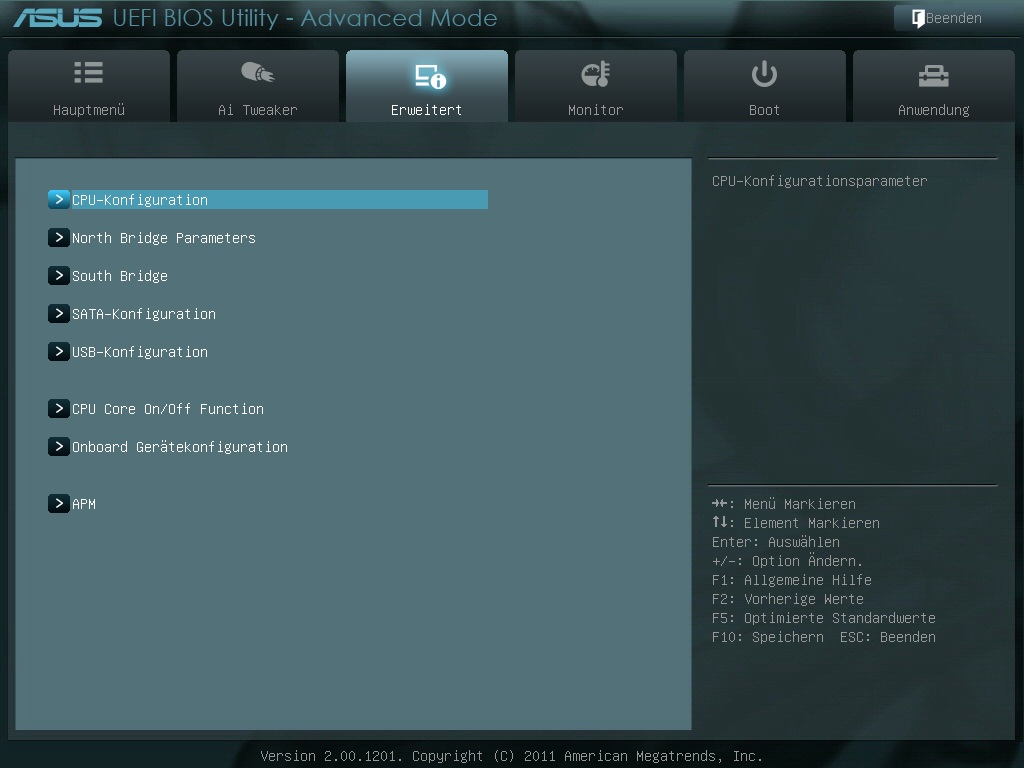Click the ASUS logo in header
The height and width of the screenshot is (768, 1024).
pos(58,18)
